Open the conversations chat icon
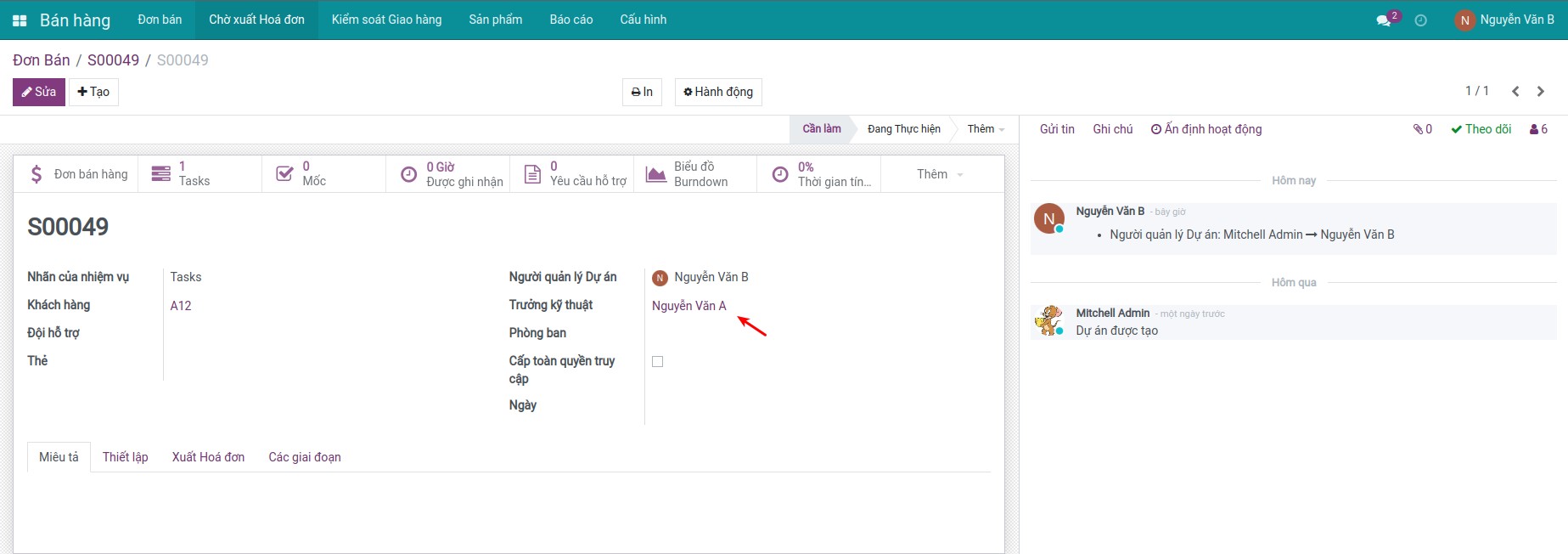This screenshot has height=554, width=1568. [1384, 20]
